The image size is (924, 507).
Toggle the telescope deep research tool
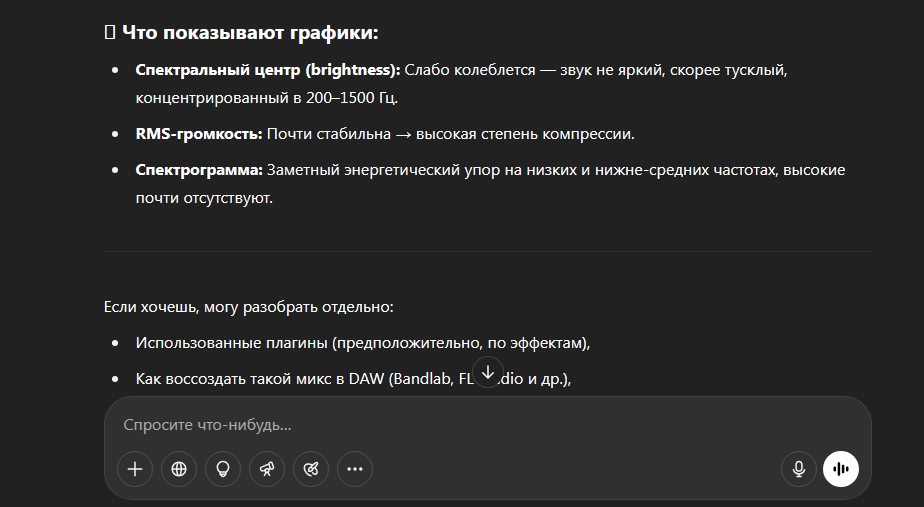click(267, 469)
